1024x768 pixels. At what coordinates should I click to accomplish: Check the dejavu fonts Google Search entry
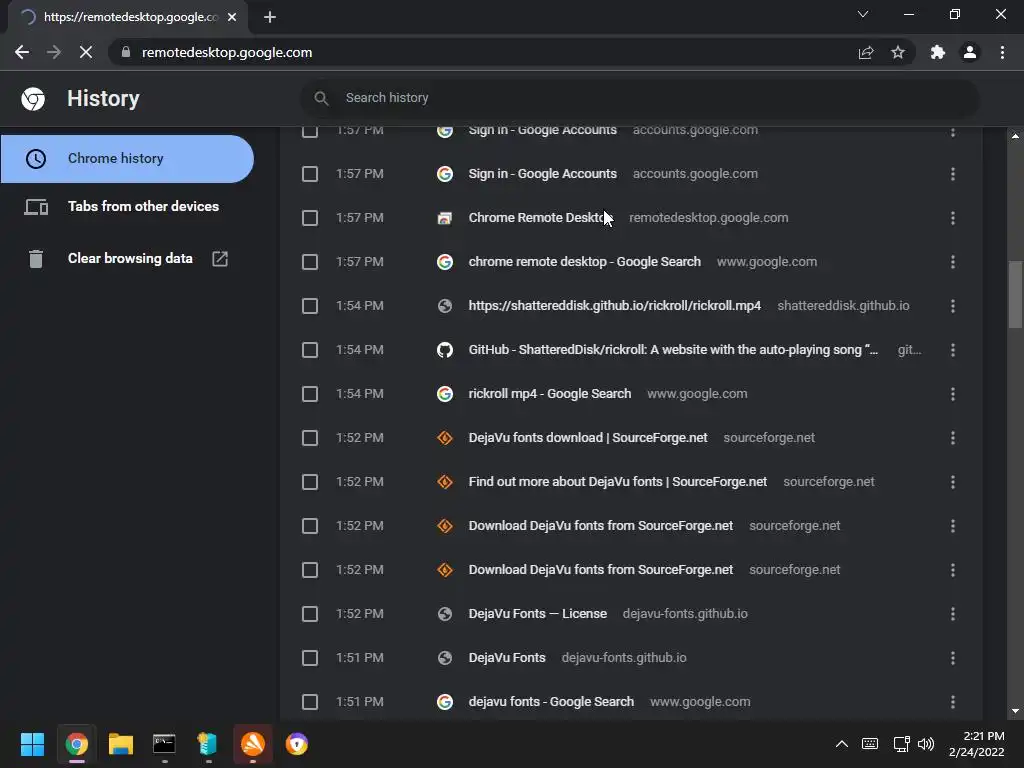tap(310, 701)
